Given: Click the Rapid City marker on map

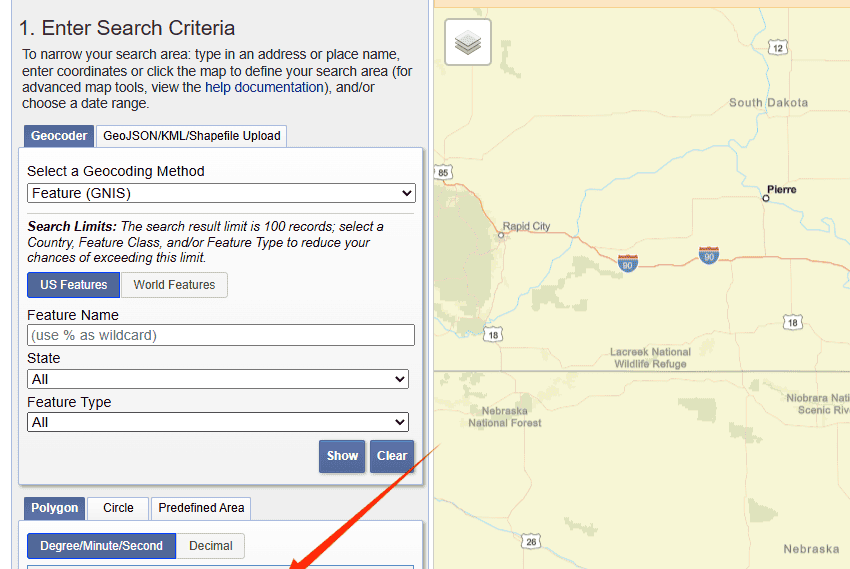Looking at the screenshot, I should tap(501, 235).
